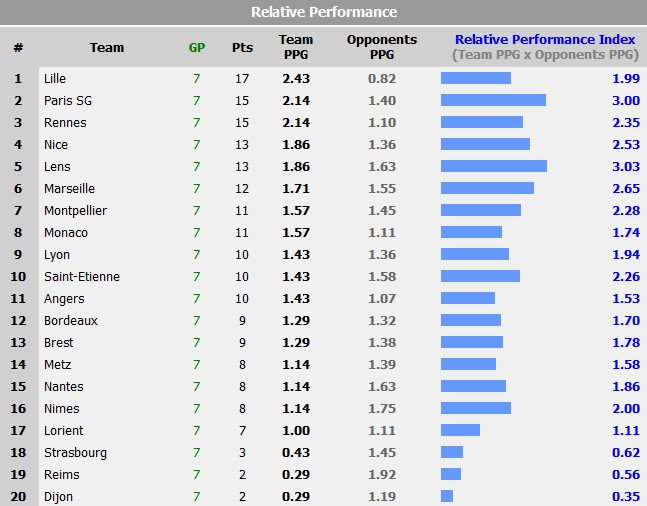
Task: Sort by Team PPG column header
Action: pos(296,47)
